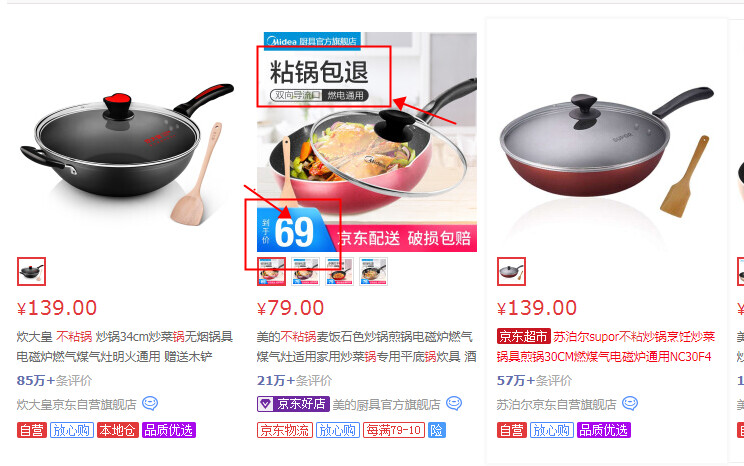Click the 本地仓 tag on first product
This screenshot has width=744, height=466.
(x=118, y=430)
